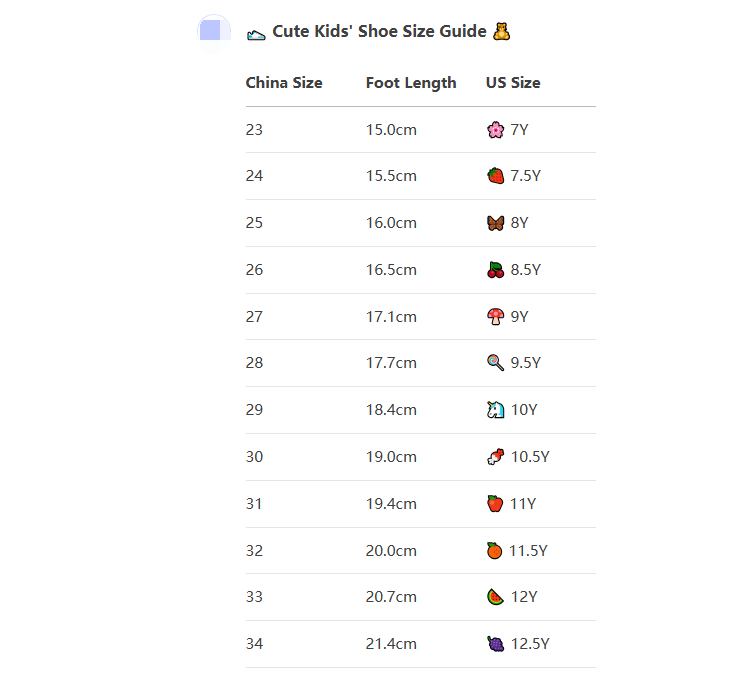
Task: Select the grapes icon beside 12.5Y
Action: [495, 644]
